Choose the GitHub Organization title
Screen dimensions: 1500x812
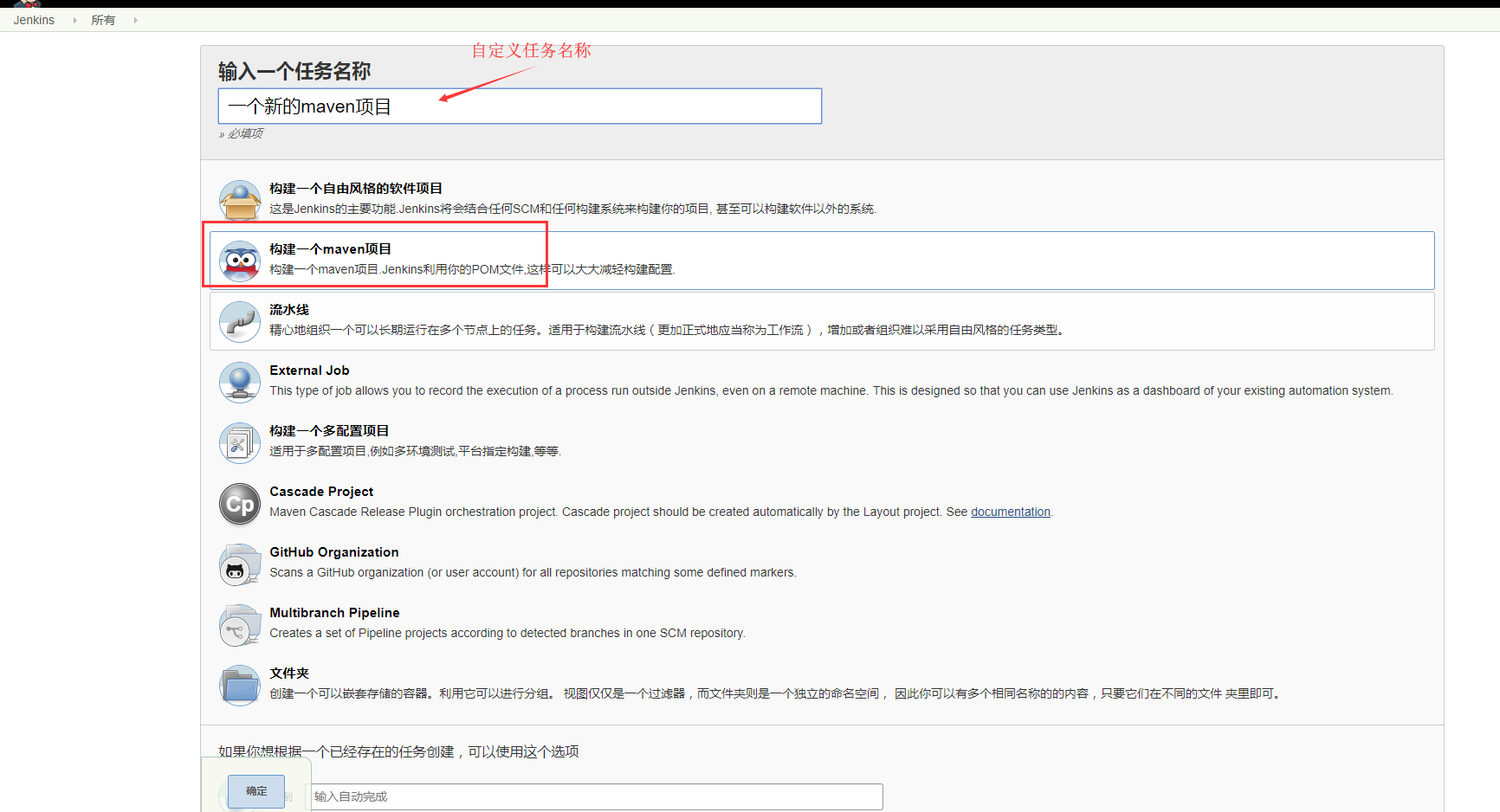point(334,551)
